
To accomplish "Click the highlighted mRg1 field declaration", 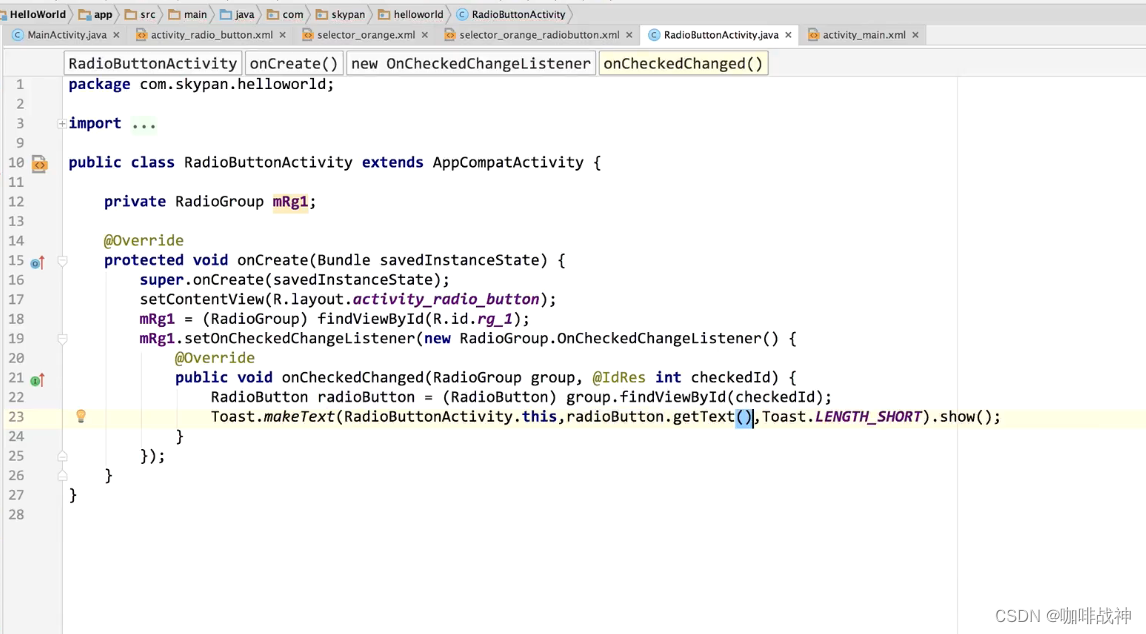I will coord(290,202).
